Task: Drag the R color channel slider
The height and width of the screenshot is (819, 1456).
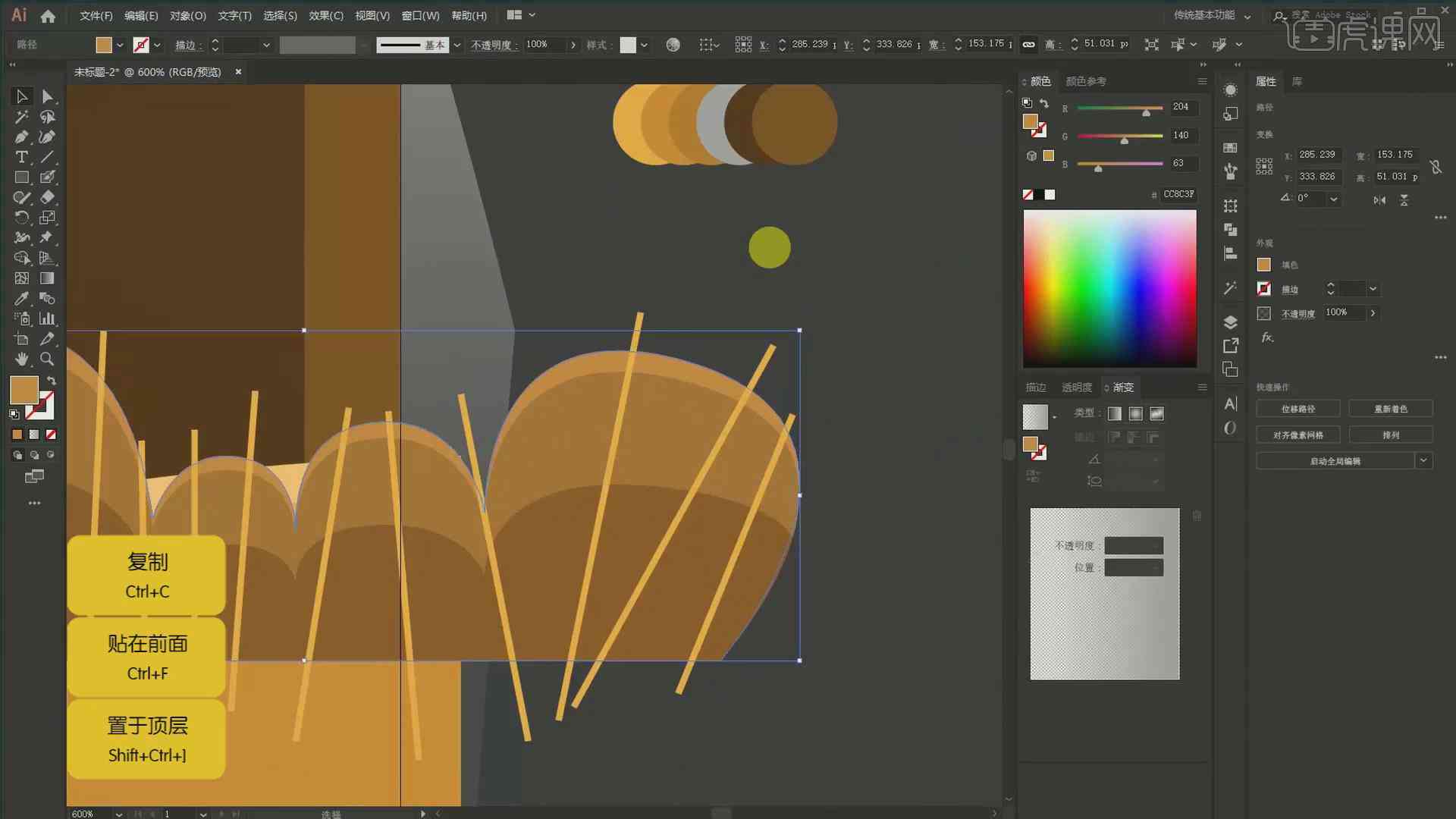Action: point(1146,110)
